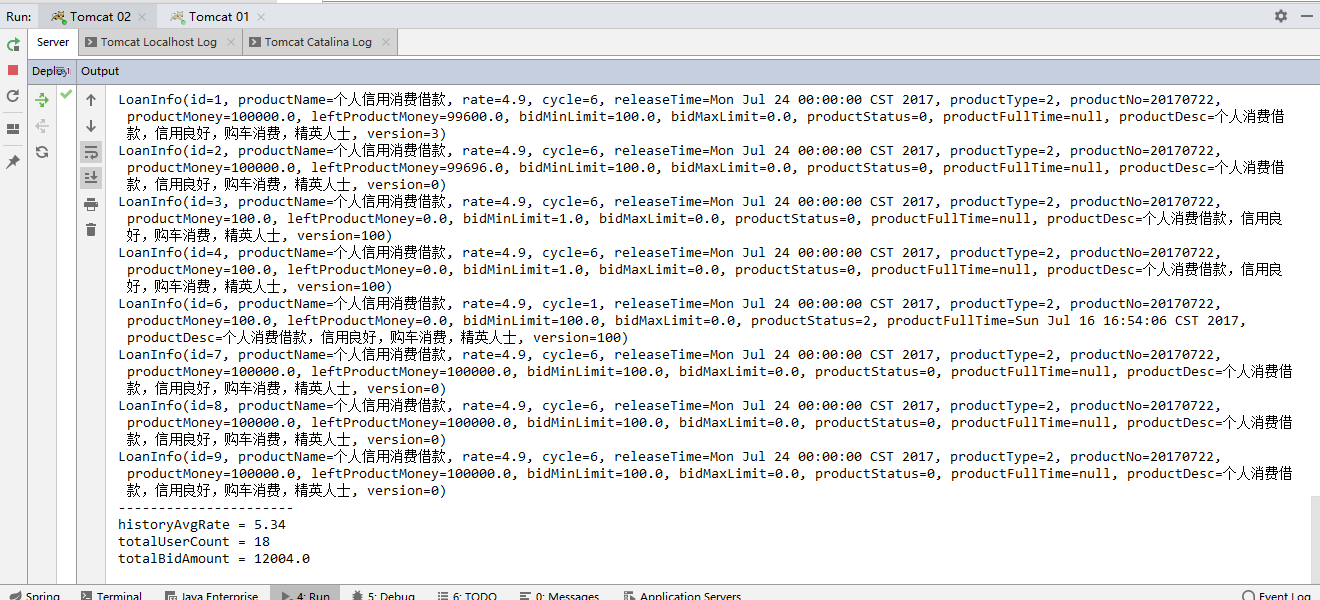Close the Tomcat Localhost Log tab

tap(231, 42)
